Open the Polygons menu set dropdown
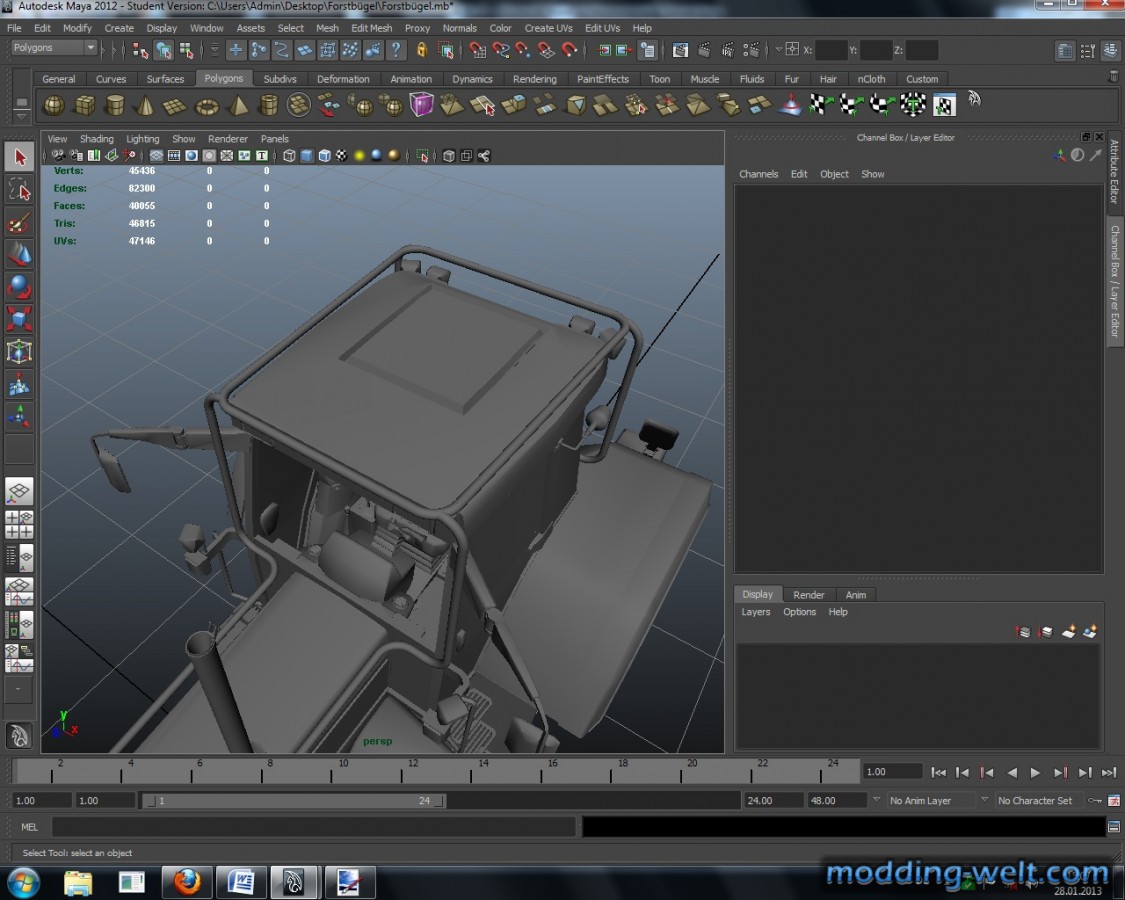This screenshot has width=1125, height=900. click(x=55, y=48)
